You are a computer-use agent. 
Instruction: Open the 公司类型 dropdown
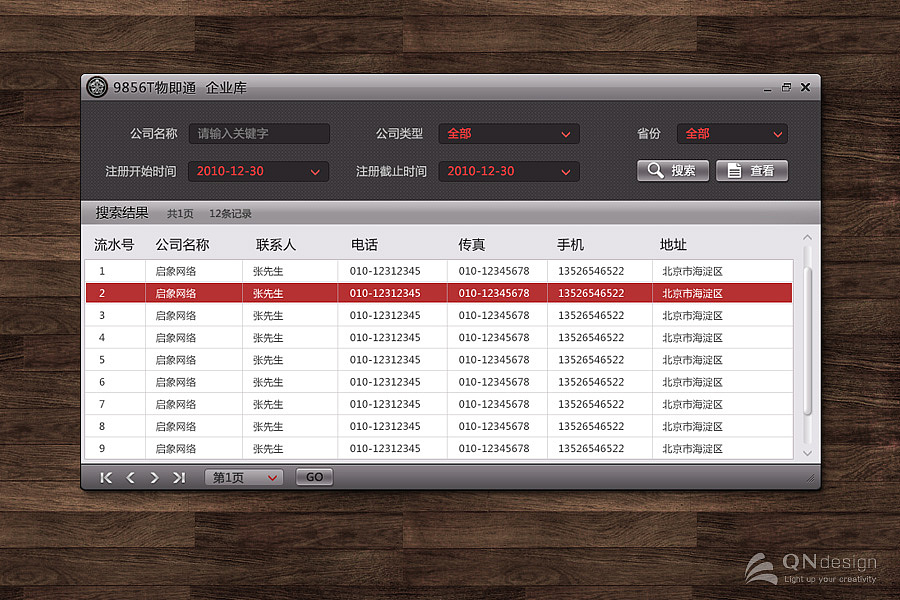tap(509, 134)
